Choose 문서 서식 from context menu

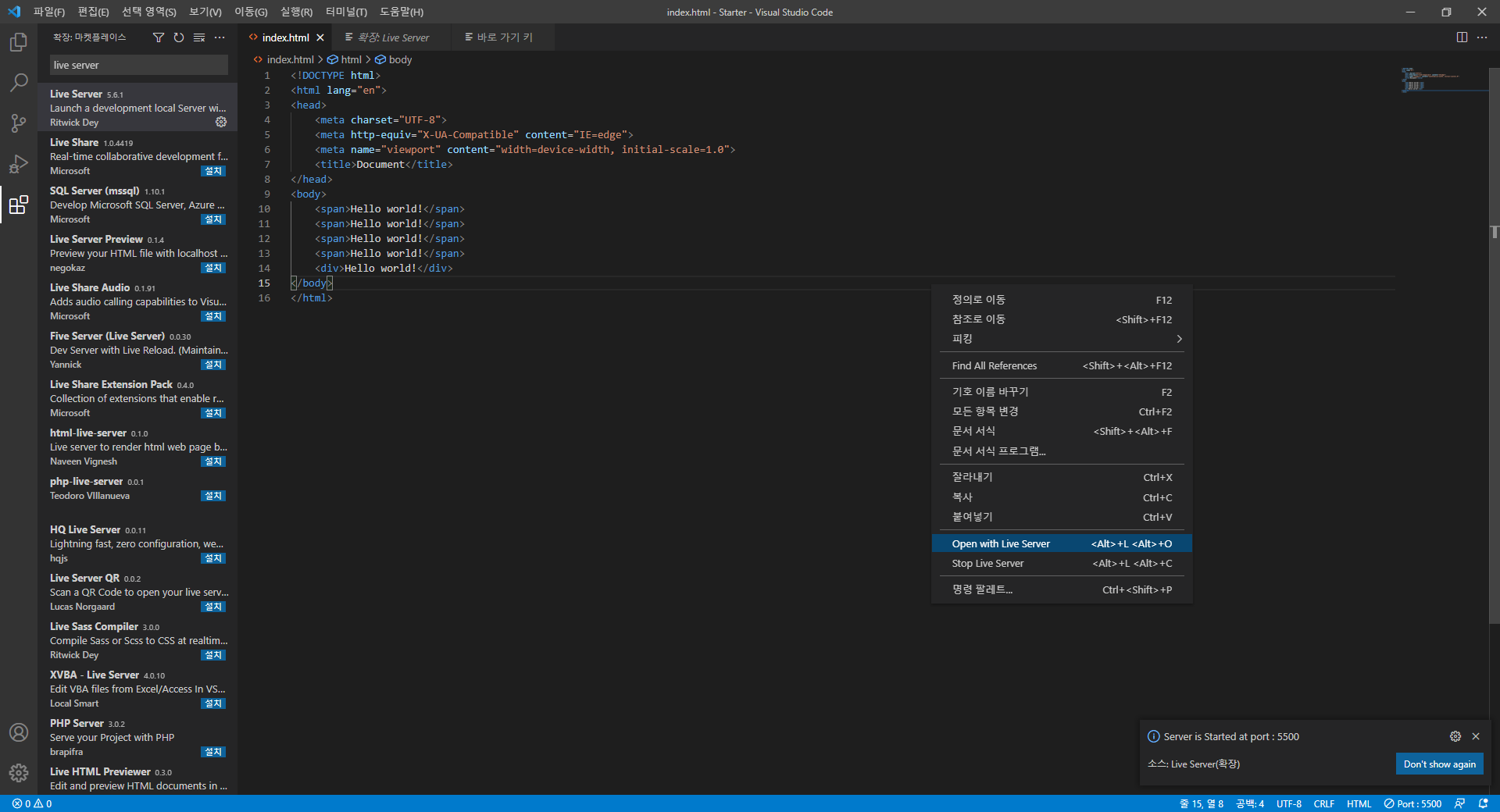1062,431
